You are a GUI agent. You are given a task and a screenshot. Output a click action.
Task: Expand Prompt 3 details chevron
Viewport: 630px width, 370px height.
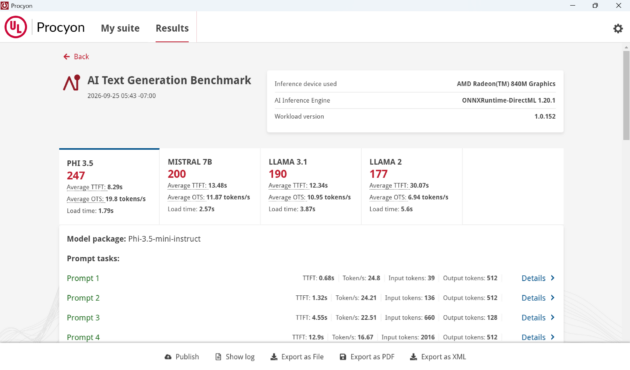pos(553,317)
